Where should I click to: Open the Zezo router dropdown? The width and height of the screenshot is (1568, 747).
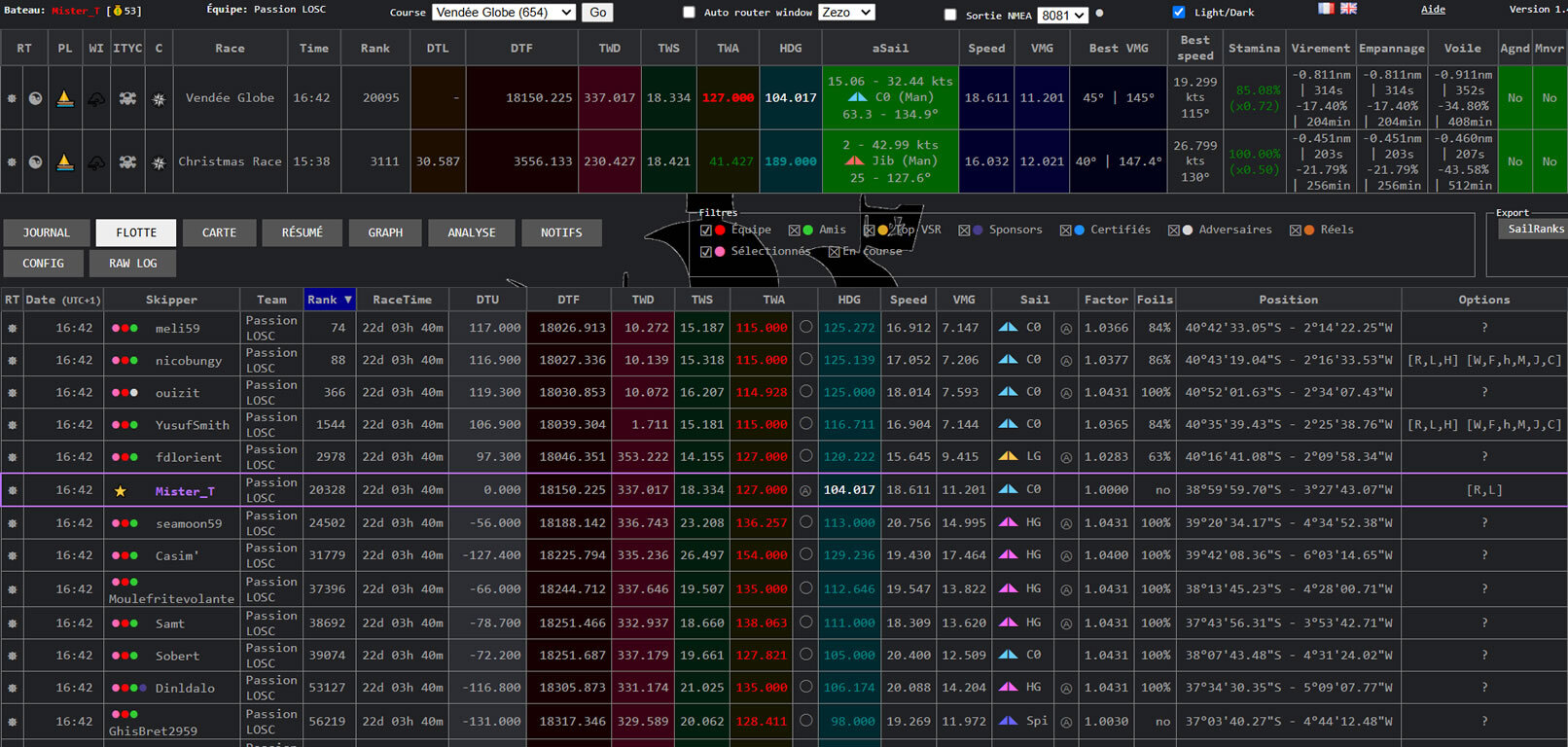point(846,13)
